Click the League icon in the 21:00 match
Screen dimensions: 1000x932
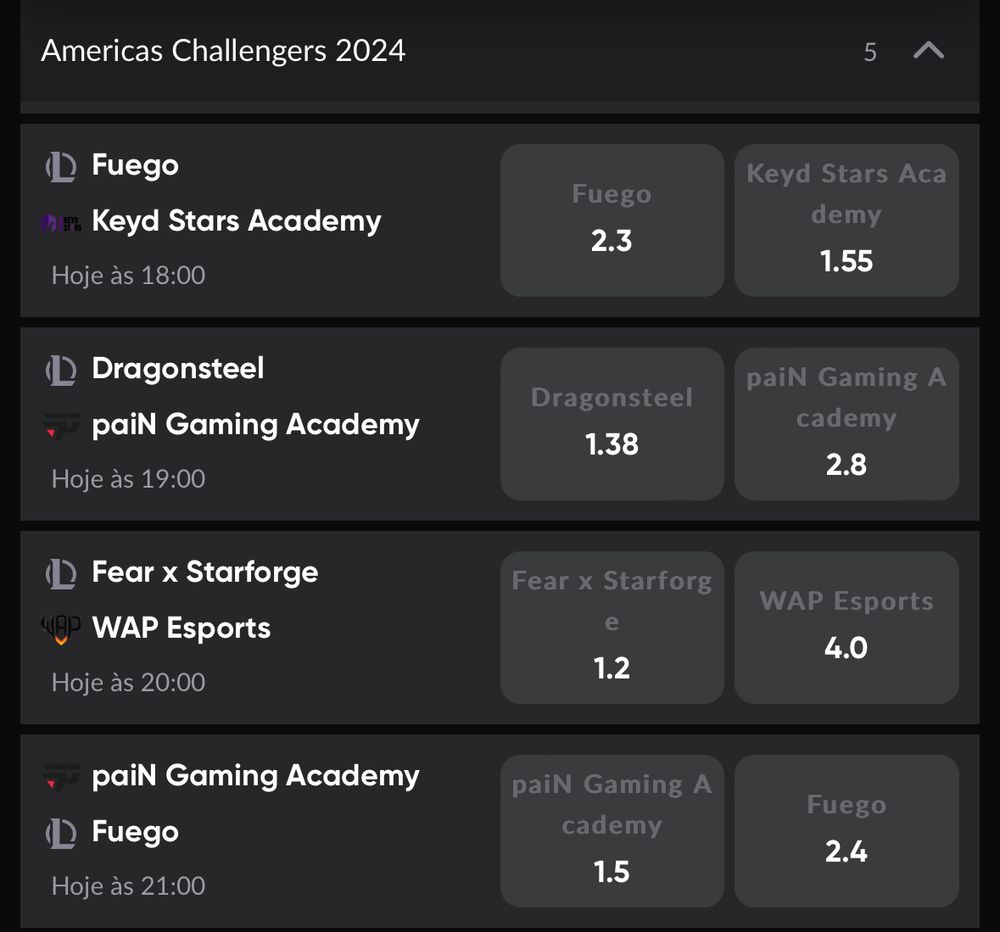[61, 833]
